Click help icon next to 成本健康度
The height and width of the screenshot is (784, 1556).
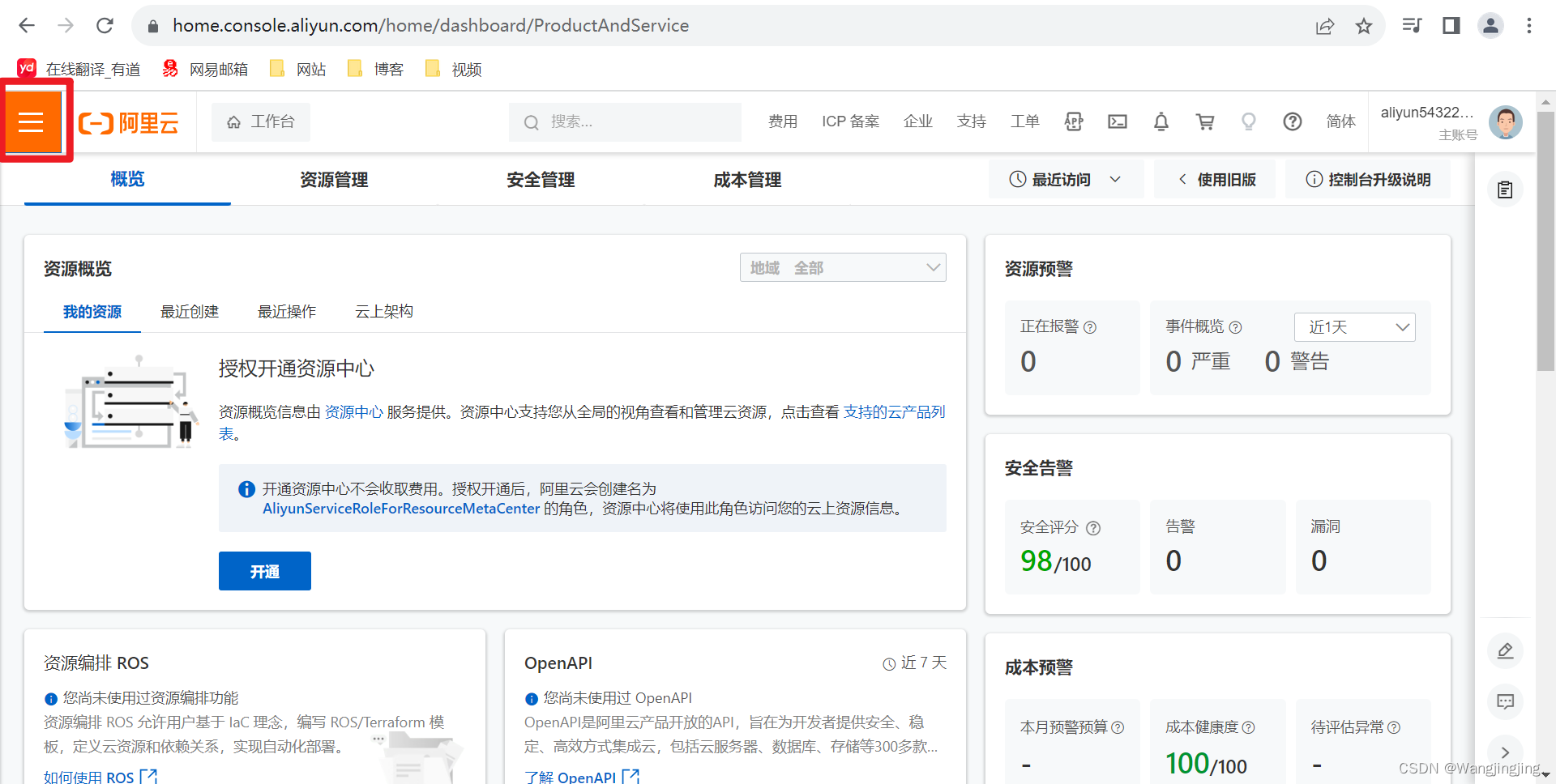point(1249,727)
